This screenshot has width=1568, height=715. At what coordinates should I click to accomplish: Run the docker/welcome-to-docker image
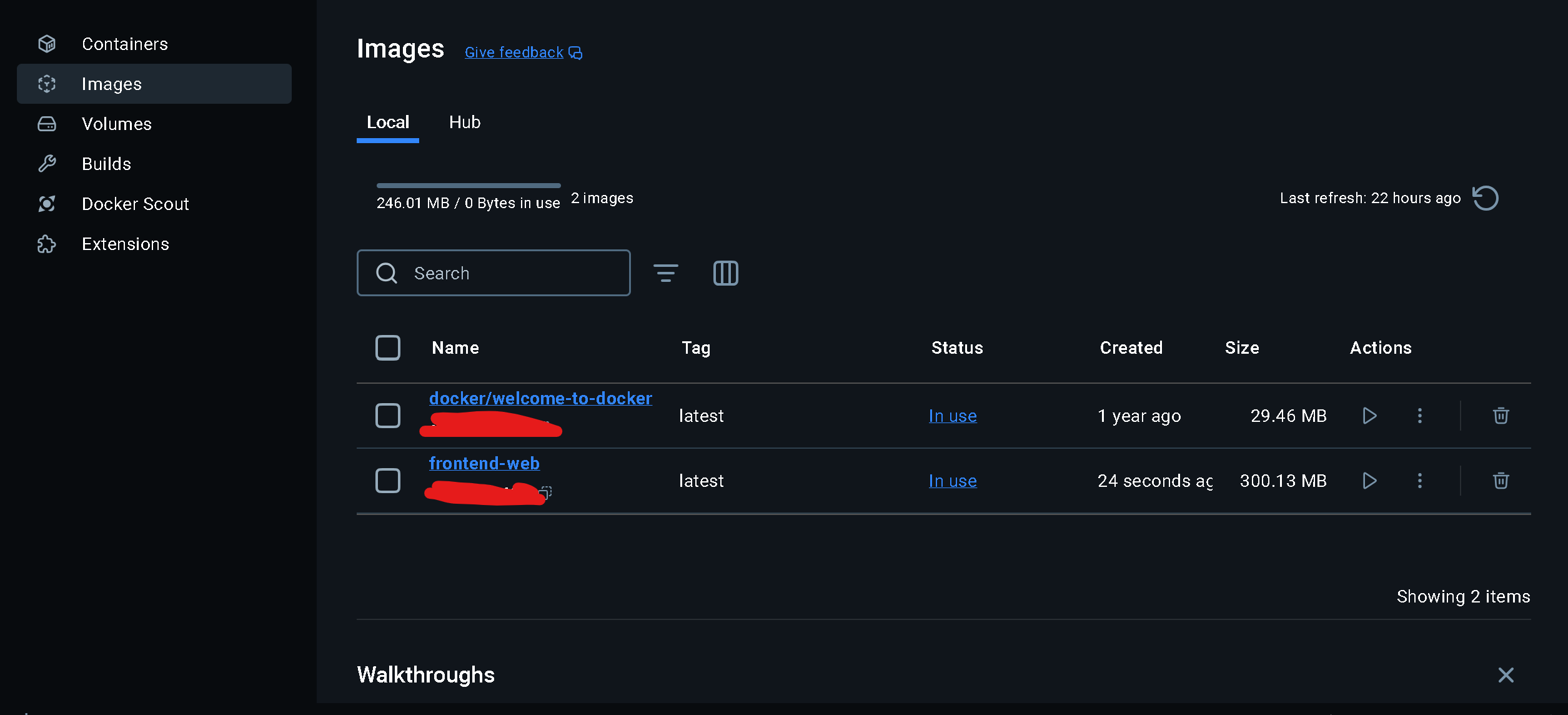1369,416
